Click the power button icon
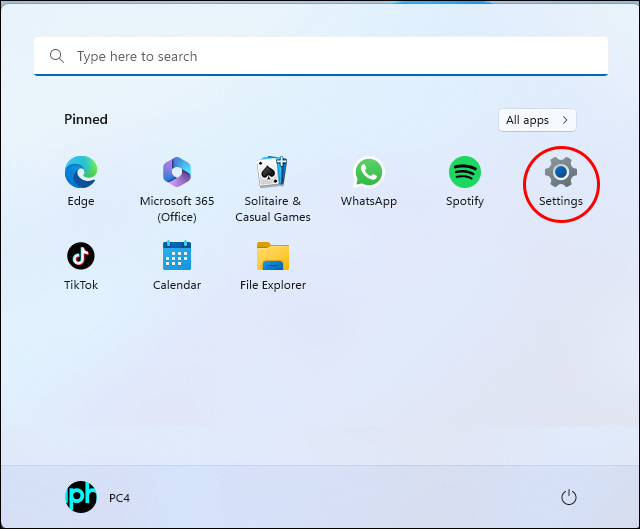The width and height of the screenshot is (640, 529). click(569, 497)
